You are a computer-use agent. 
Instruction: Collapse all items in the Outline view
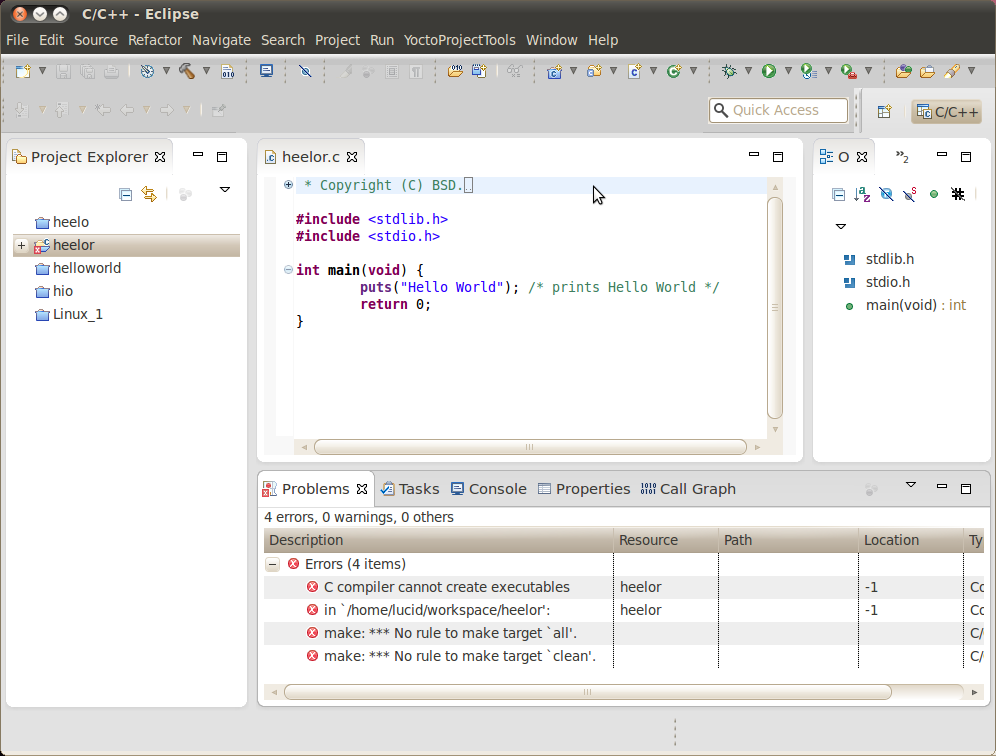[x=838, y=194]
